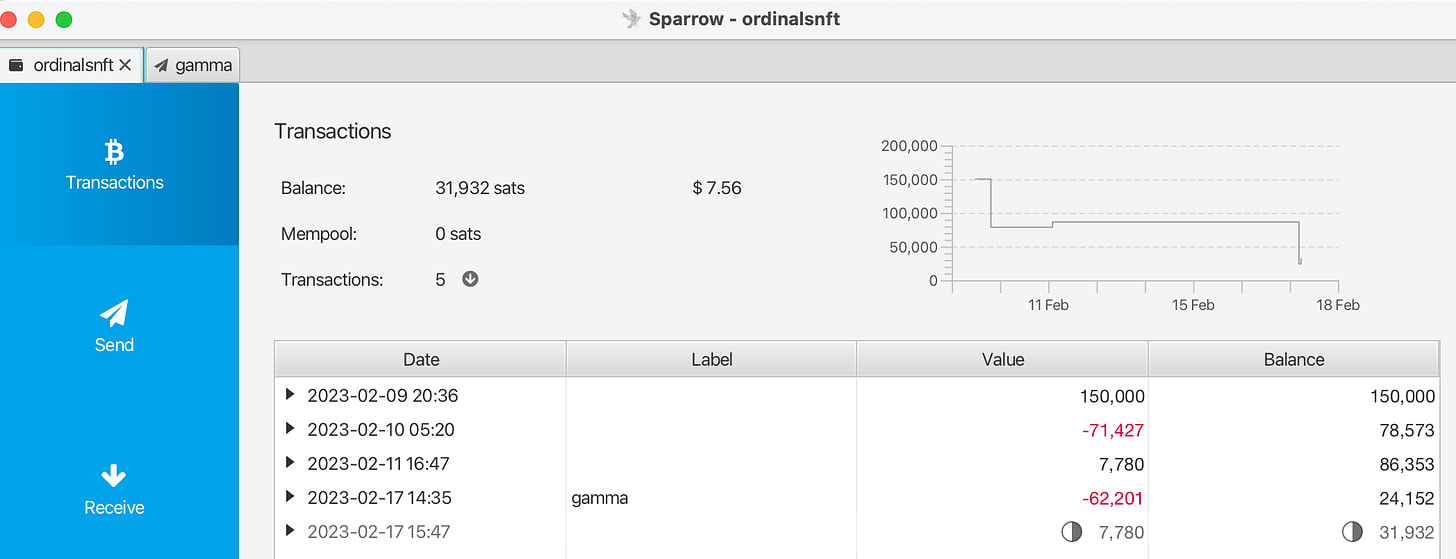Click the gamma label cell
1456x559 pixels.
click(x=600, y=497)
